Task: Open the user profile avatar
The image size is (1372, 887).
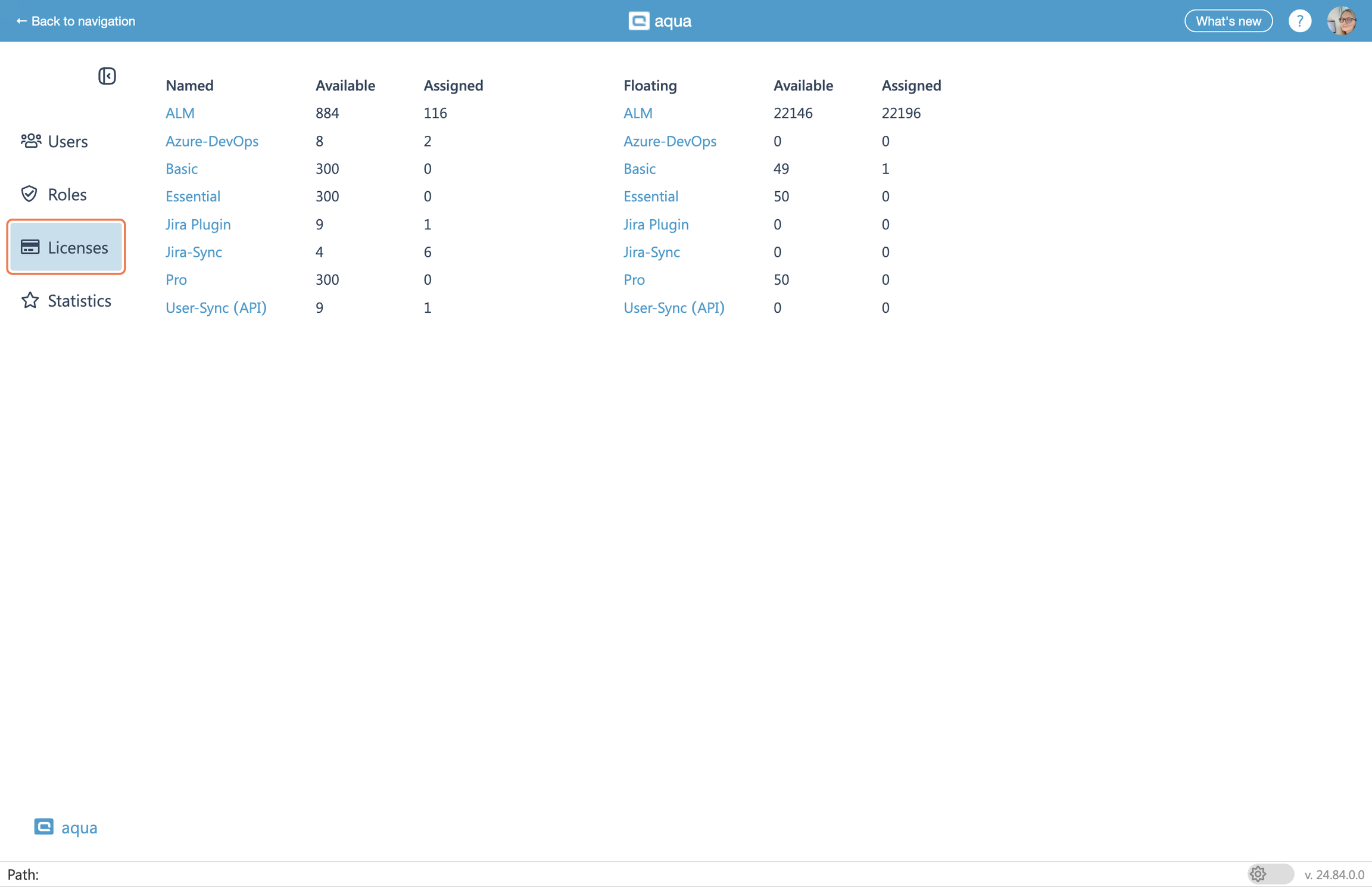Action: [1342, 21]
